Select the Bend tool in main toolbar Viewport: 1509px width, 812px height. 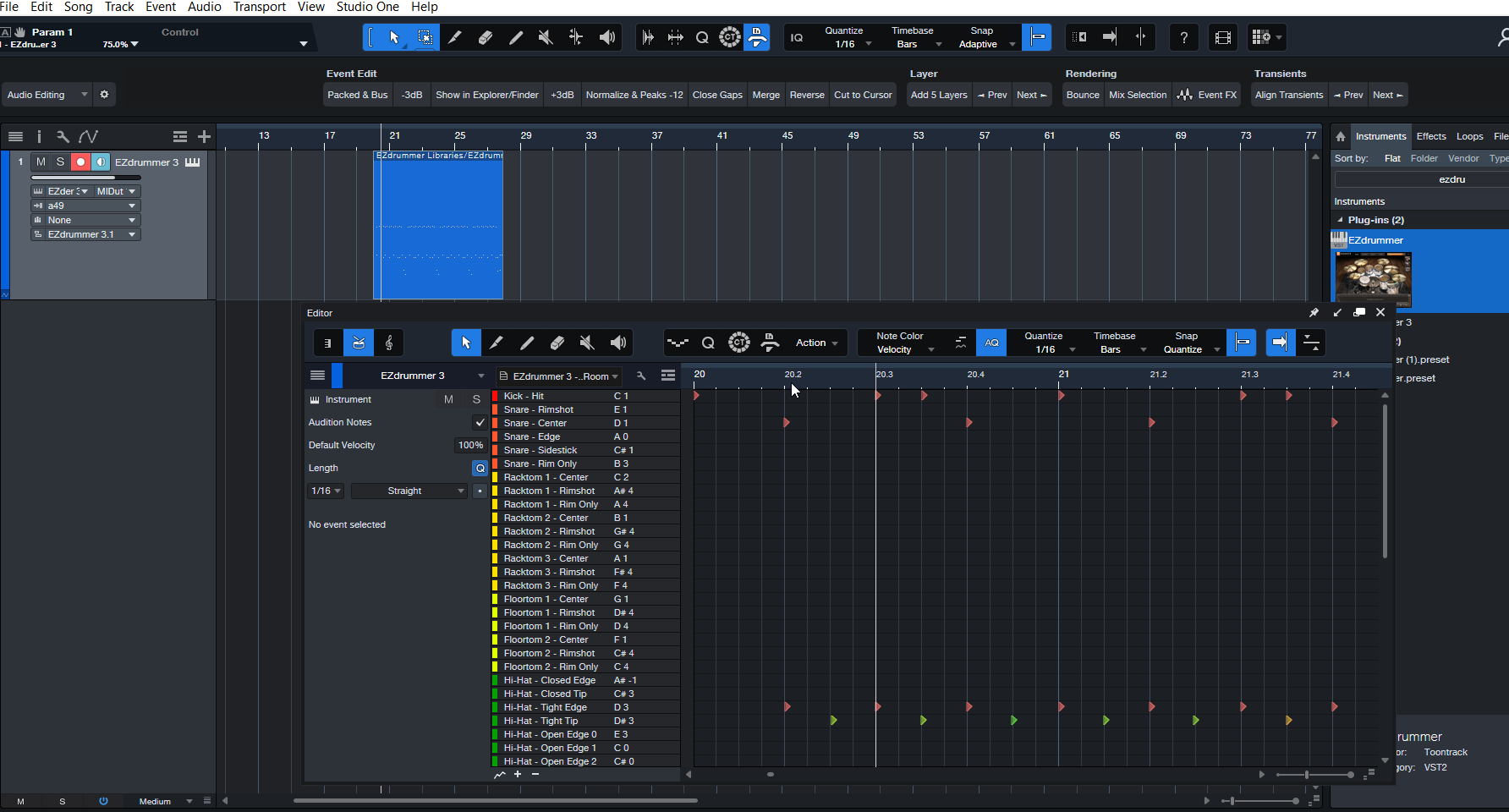point(576,37)
